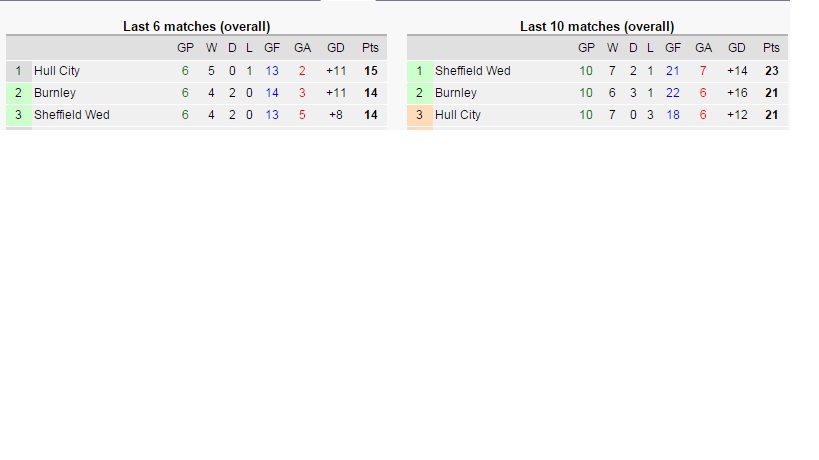This screenshot has height=460, width=819.
Task: Click the Last 6 matches (overall) heading
Action: point(196,26)
